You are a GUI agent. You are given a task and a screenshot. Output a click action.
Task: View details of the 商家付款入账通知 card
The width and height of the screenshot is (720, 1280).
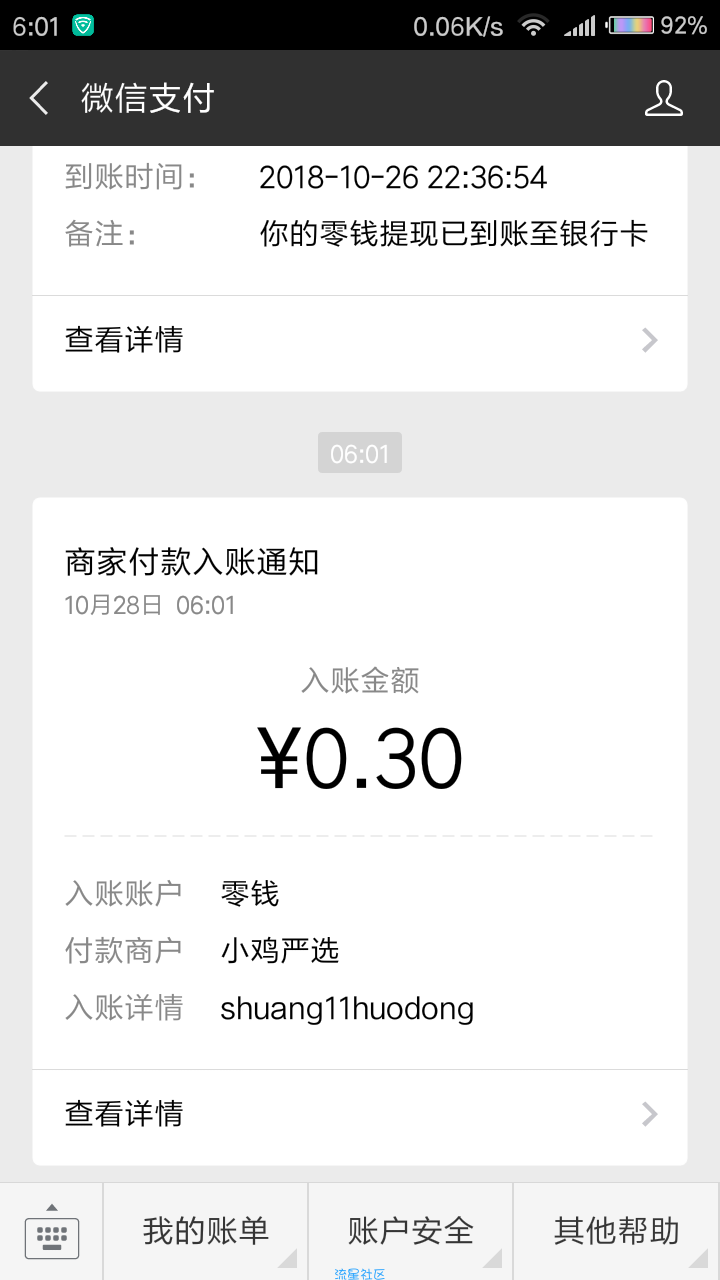(x=360, y=1114)
